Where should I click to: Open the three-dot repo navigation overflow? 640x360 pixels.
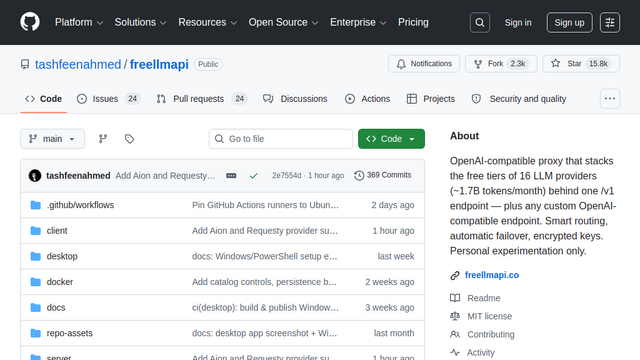click(610, 99)
